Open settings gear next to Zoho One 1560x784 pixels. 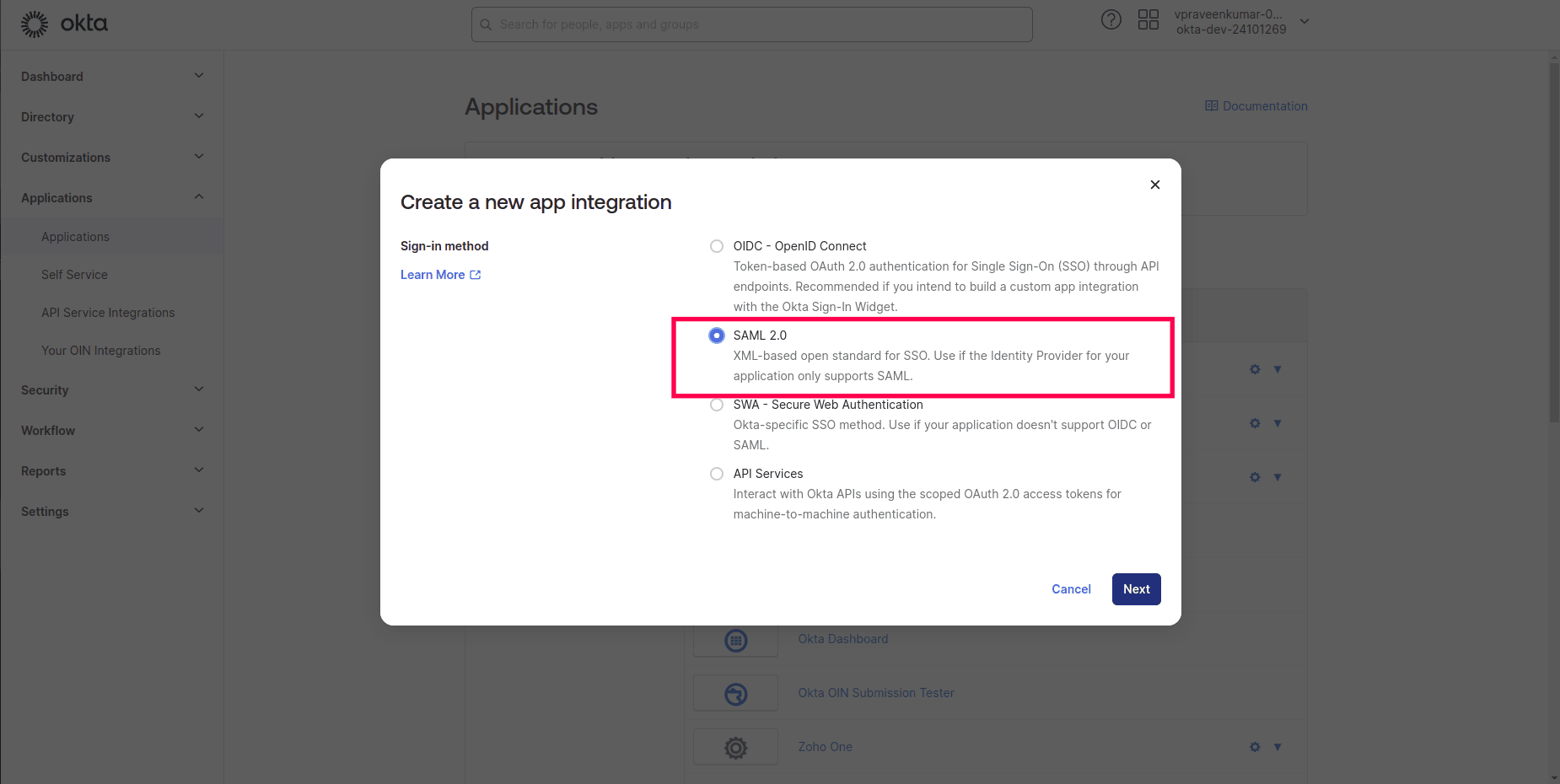point(1255,746)
